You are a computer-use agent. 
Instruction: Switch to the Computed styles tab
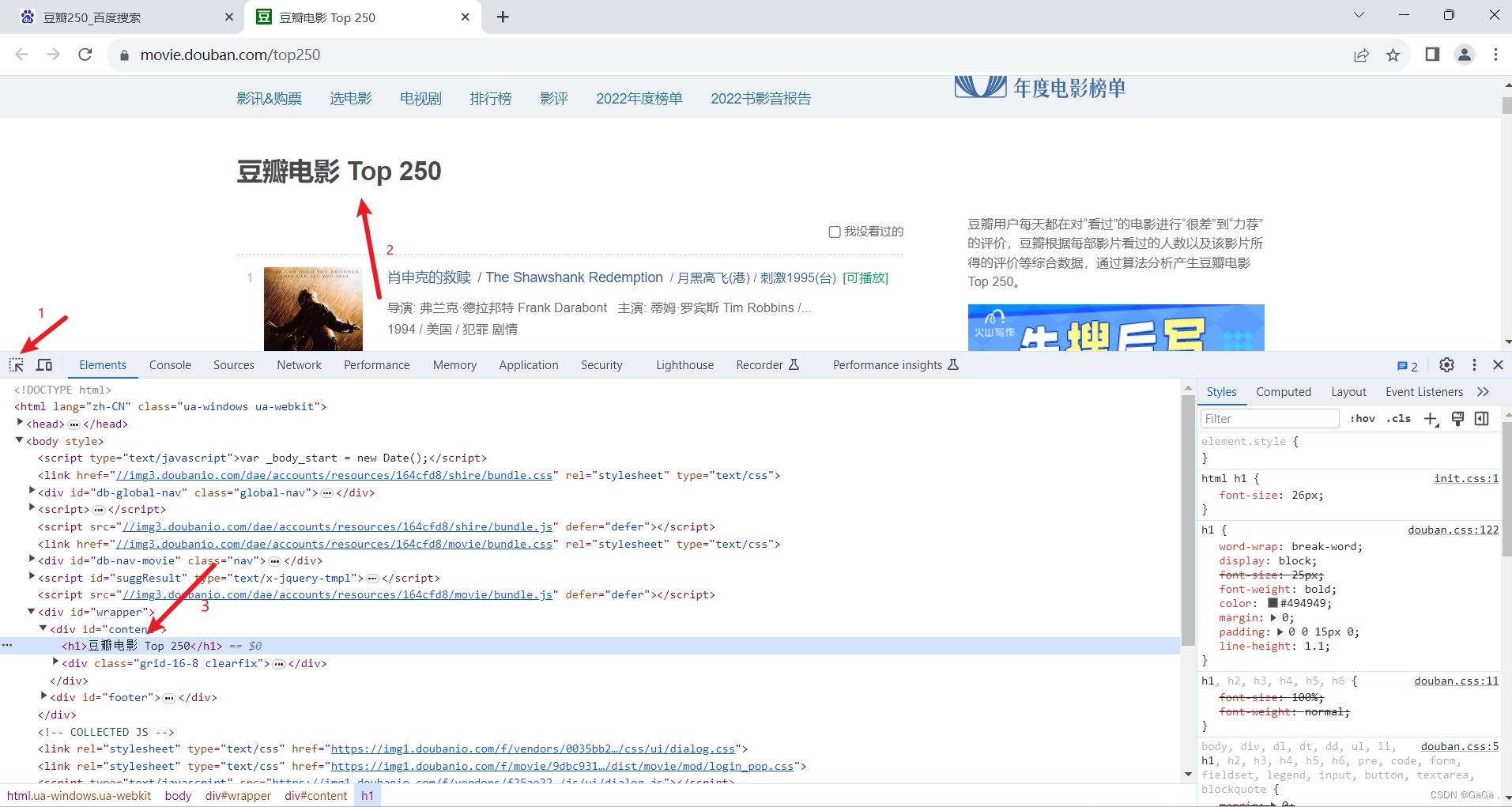[x=1284, y=392]
